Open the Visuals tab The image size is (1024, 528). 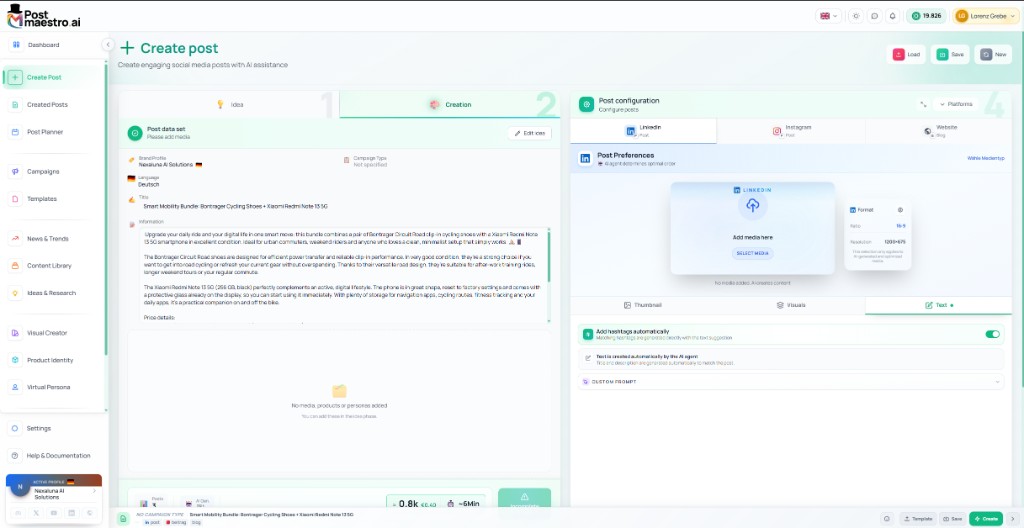[x=791, y=305]
